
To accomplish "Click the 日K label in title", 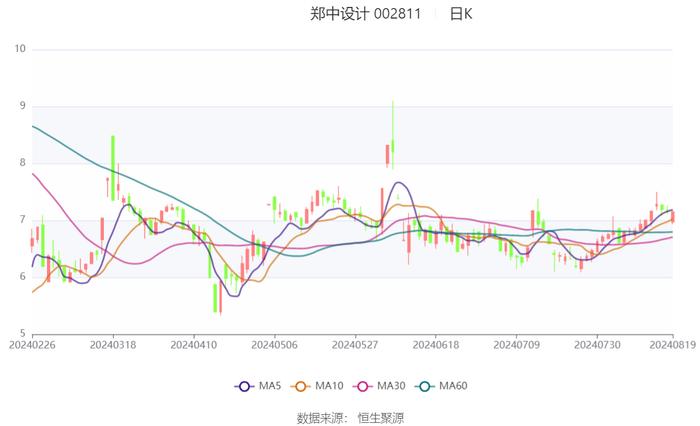I will coord(461,14).
